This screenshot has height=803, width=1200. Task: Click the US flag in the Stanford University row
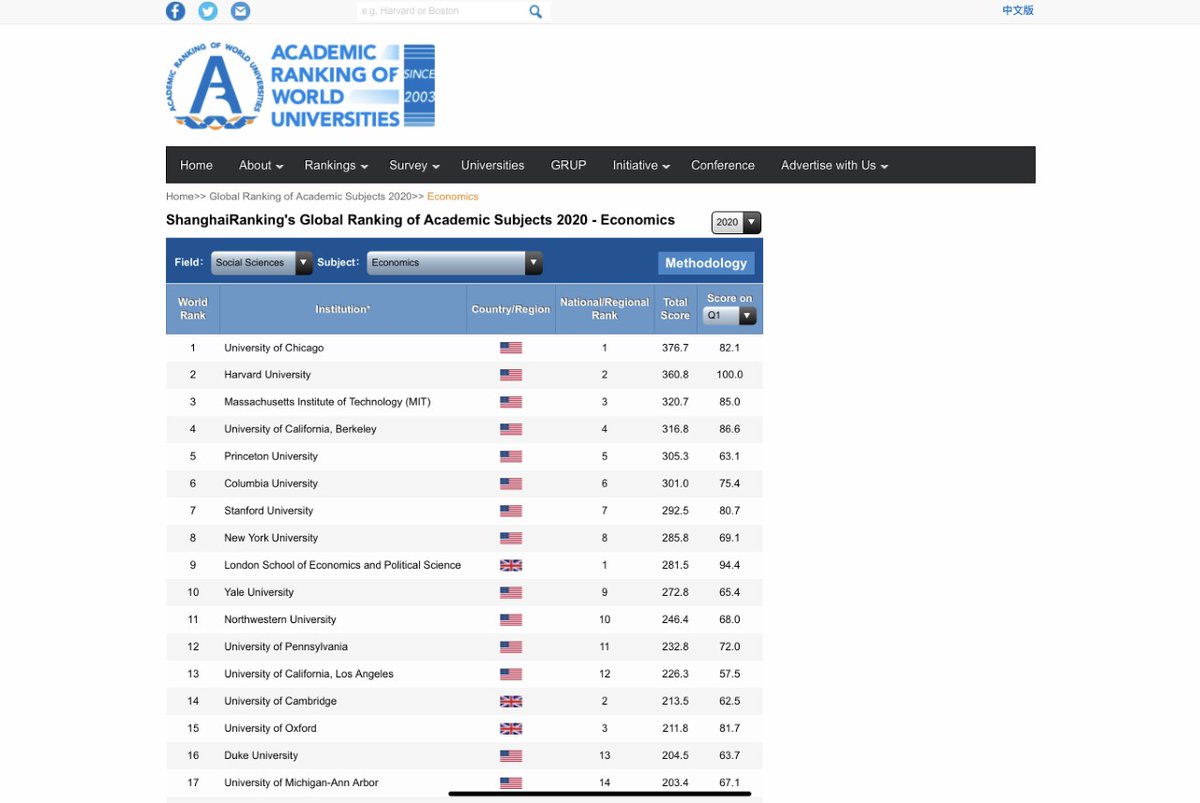pos(511,511)
